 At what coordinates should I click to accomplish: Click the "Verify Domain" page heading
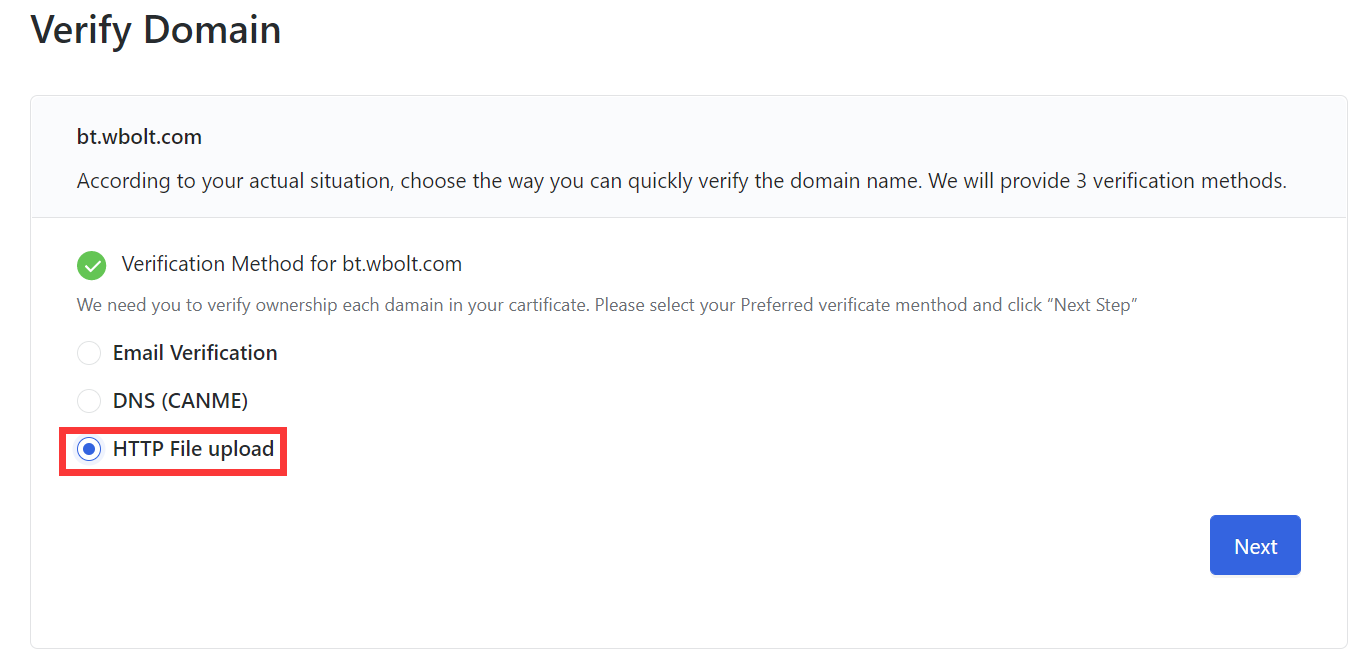[156, 30]
